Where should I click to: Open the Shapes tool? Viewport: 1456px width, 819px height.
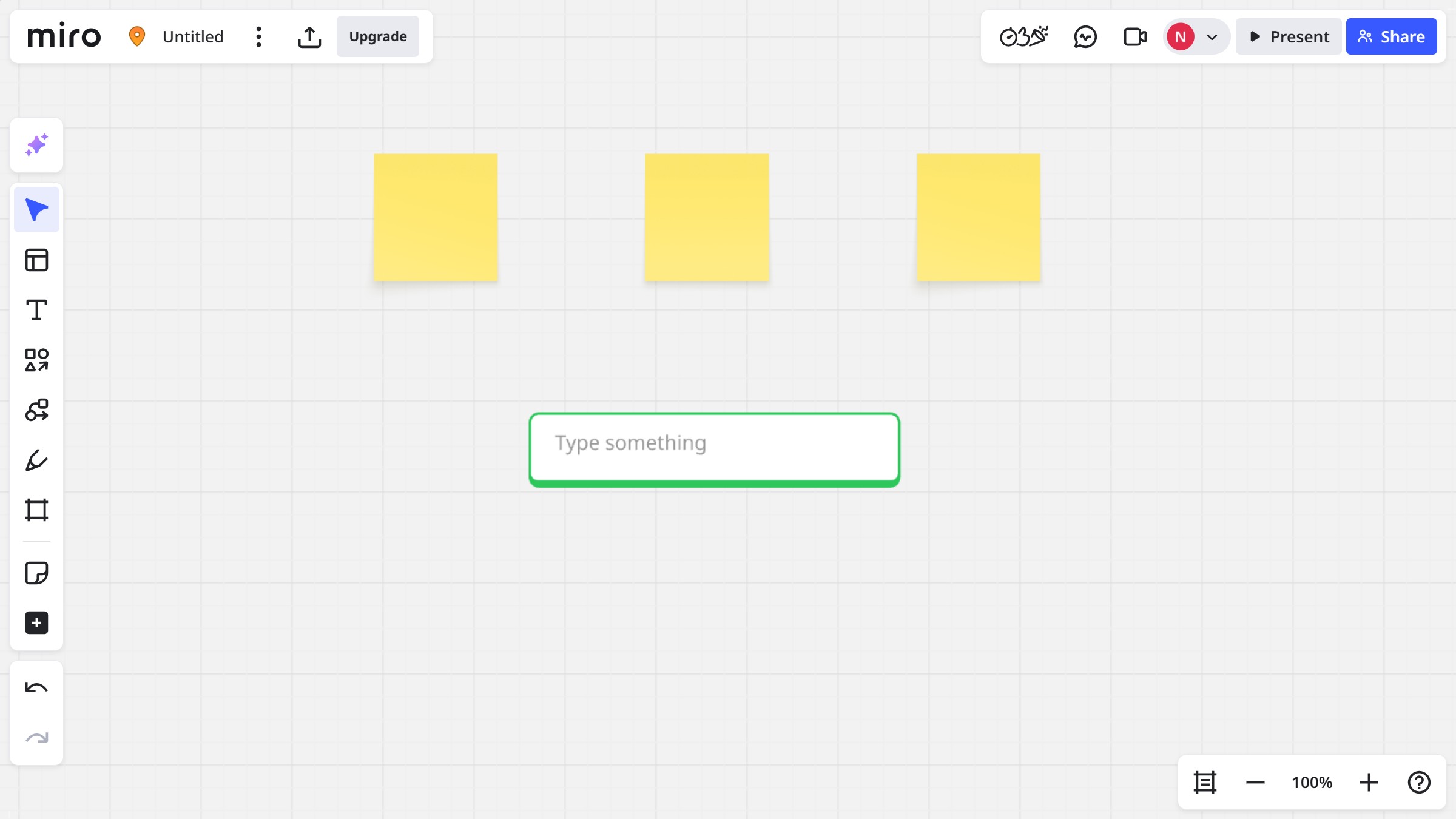36,360
